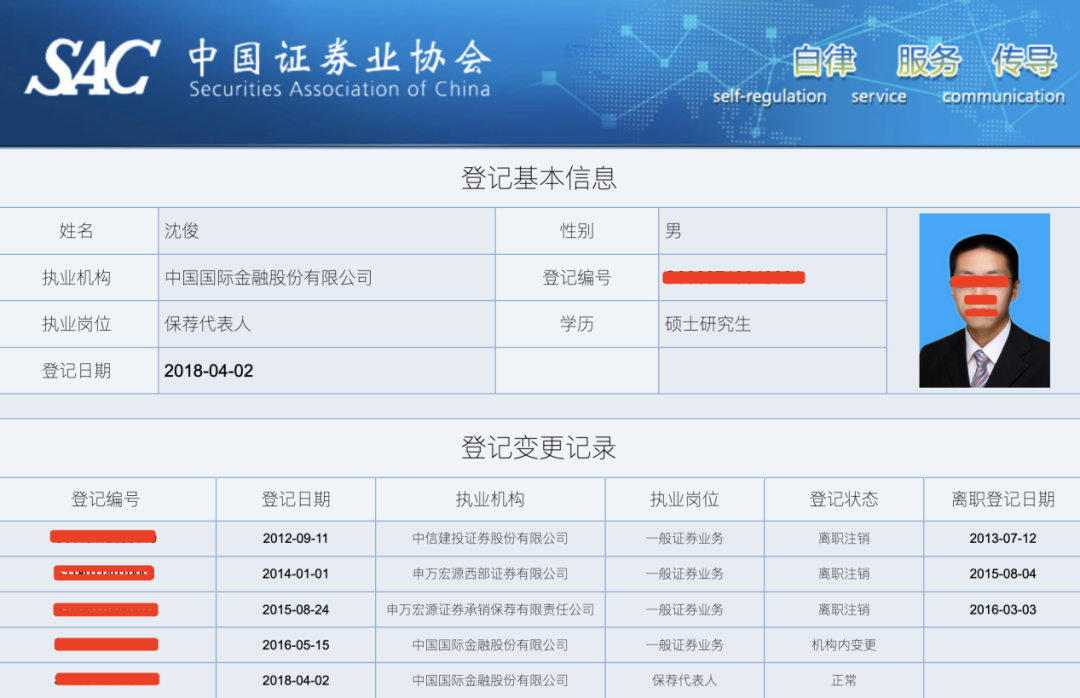Select the 机构内变更 status cell
Screen dimensions: 1080x698
click(844, 645)
